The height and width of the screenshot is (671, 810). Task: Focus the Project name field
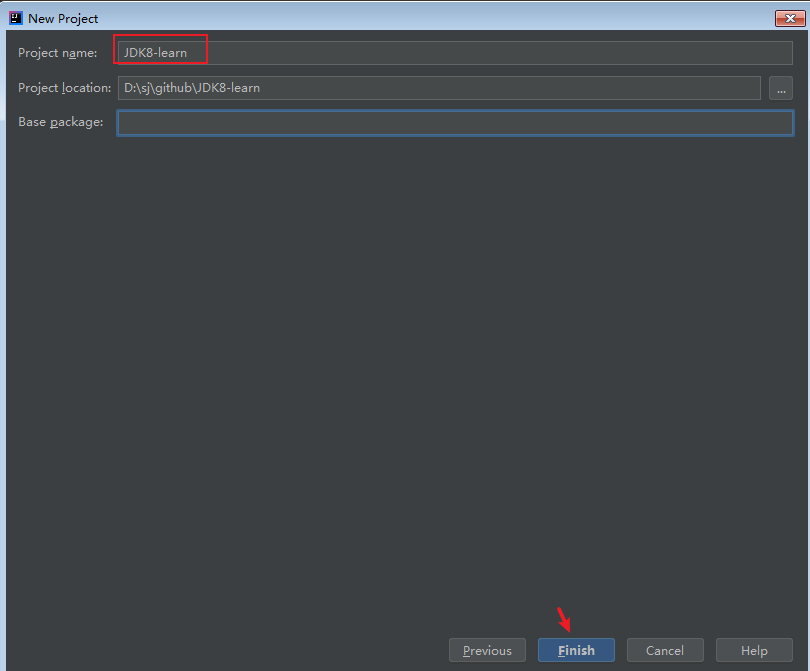pyautogui.click(x=455, y=53)
